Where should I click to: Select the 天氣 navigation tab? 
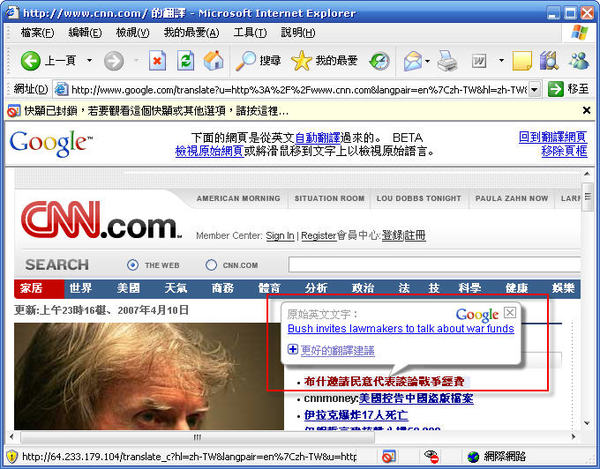(176, 288)
